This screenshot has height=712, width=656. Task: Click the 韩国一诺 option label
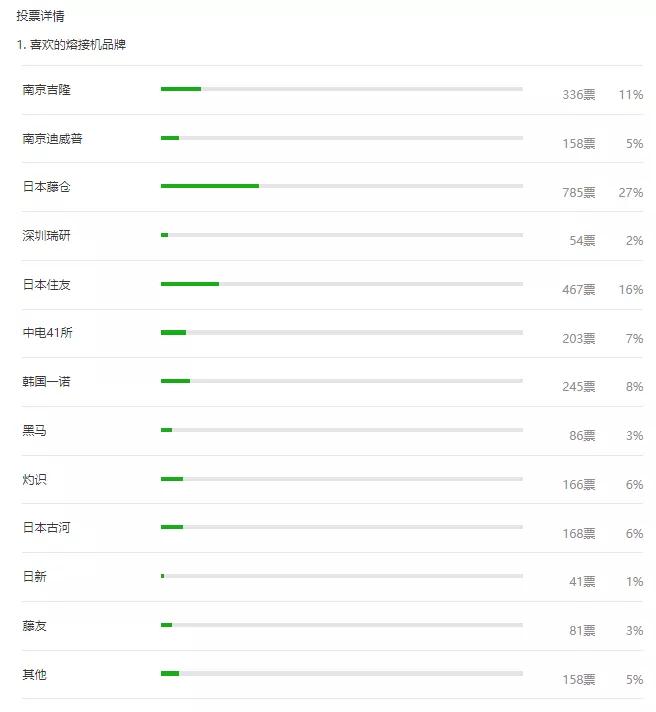47,382
